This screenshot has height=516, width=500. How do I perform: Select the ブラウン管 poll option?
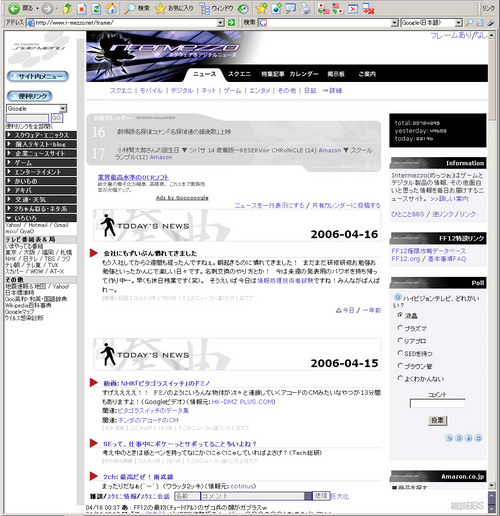point(400,365)
